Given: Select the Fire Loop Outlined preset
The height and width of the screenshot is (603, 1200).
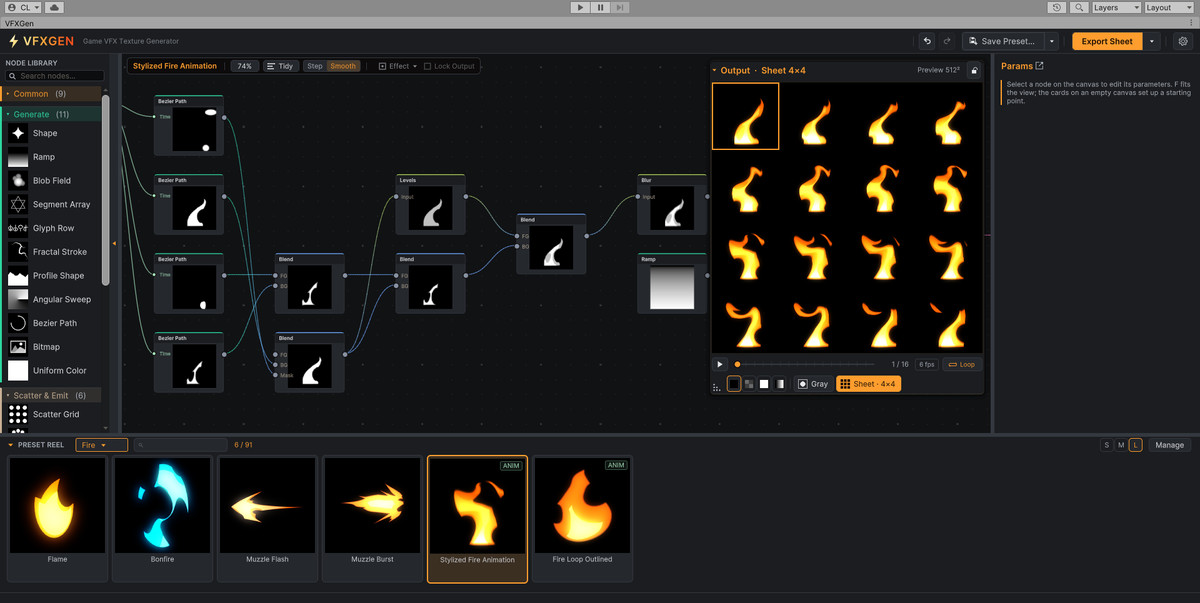Looking at the screenshot, I should click(x=582, y=518).
